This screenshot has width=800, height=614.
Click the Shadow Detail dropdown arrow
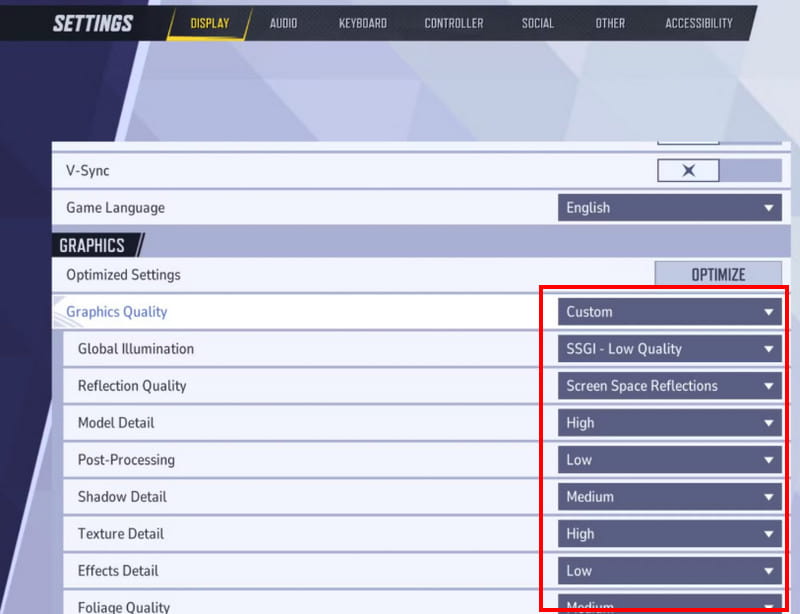[768, 497]
